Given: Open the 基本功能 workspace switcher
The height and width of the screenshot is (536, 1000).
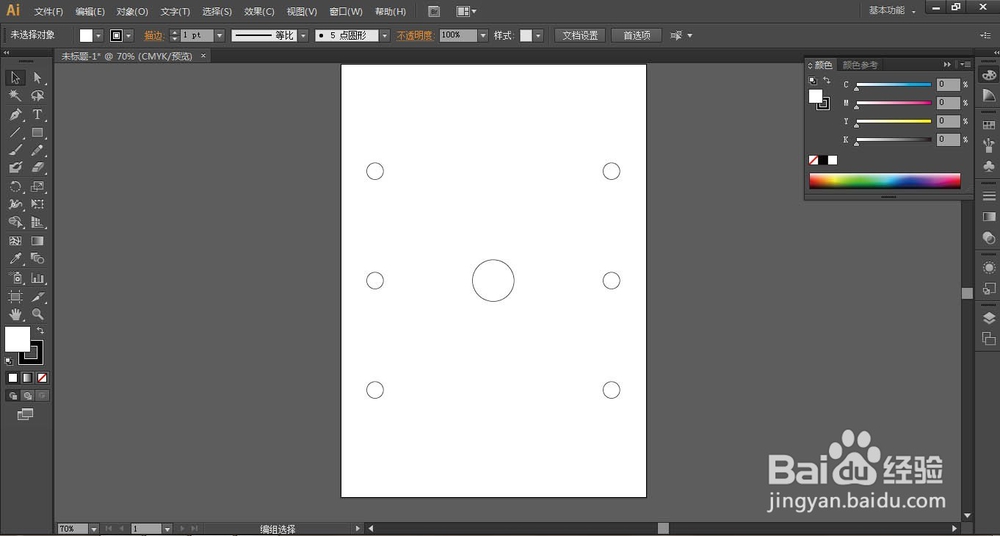Looking at the screenshot, I should (x=892, y=10).
